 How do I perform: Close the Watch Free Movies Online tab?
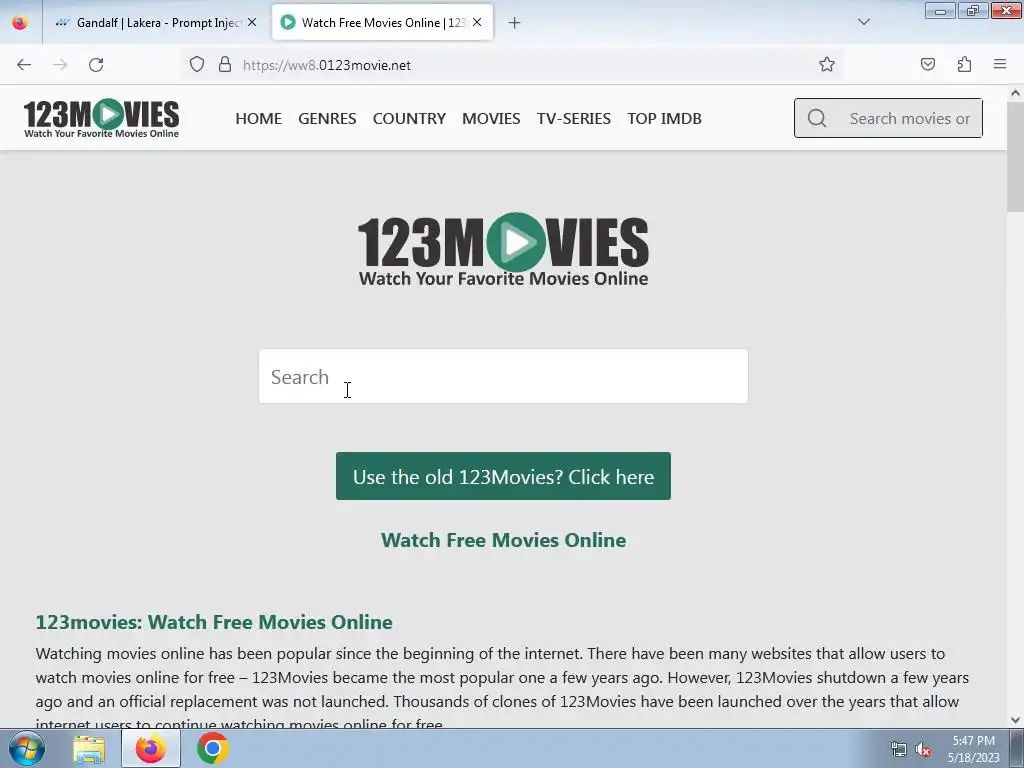tap(477, 22)
